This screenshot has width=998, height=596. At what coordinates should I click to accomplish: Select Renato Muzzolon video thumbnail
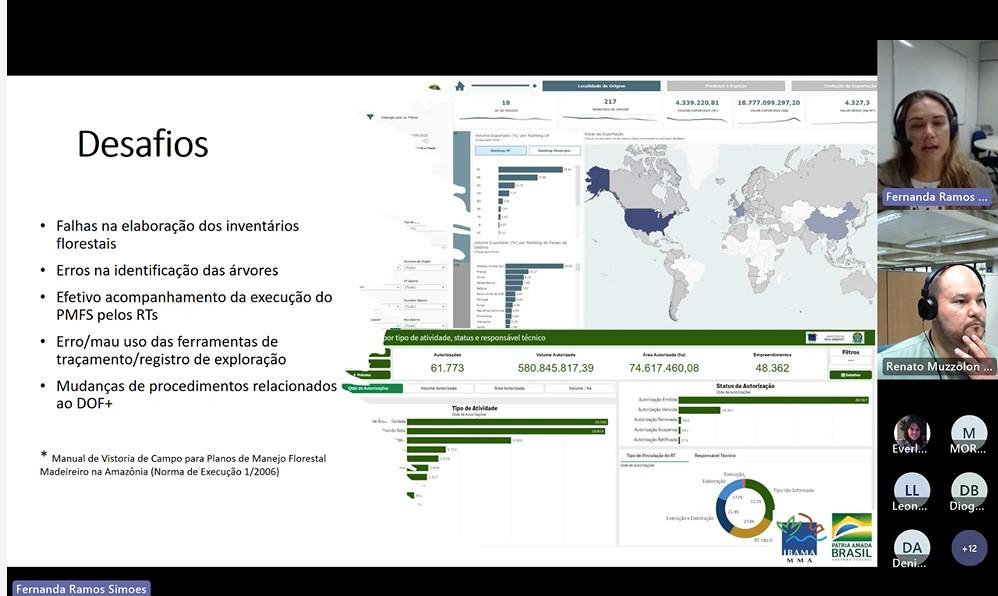(937, 294)
